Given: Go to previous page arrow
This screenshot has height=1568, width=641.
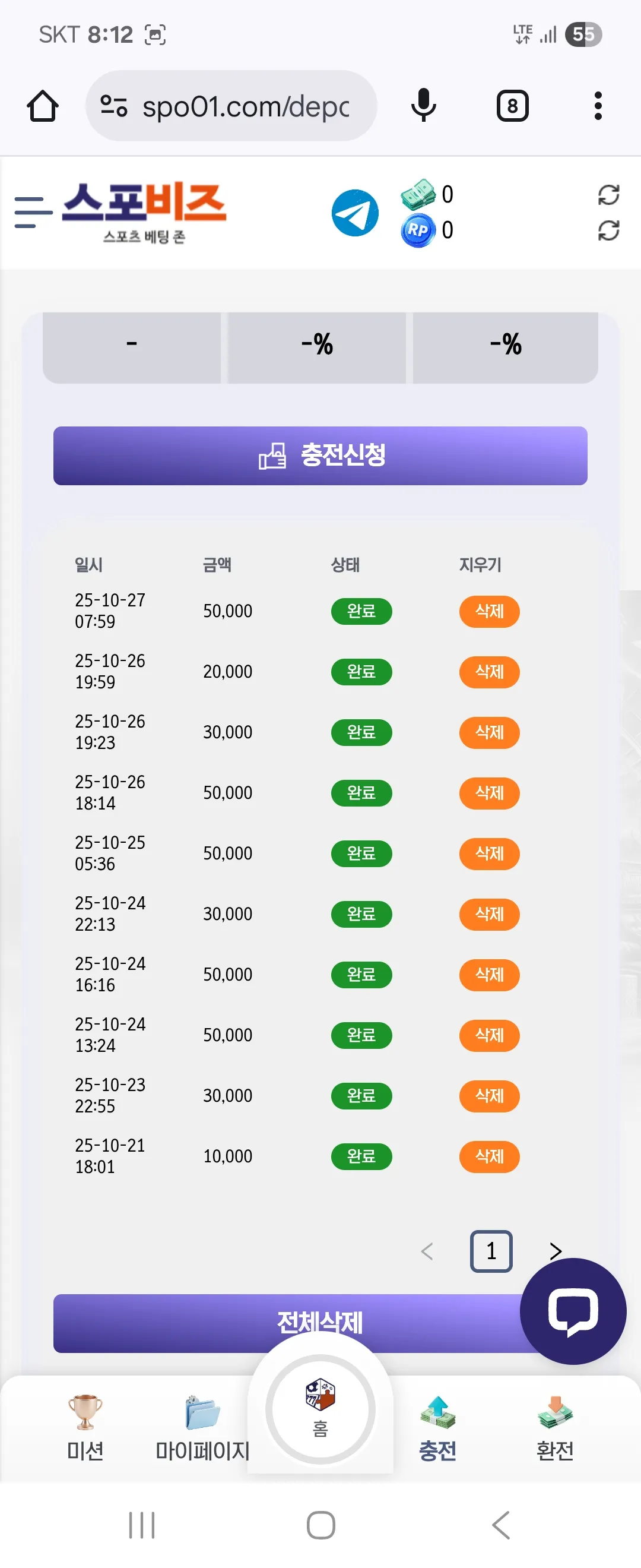Looking at the screenshot, I should (427, 1251).
